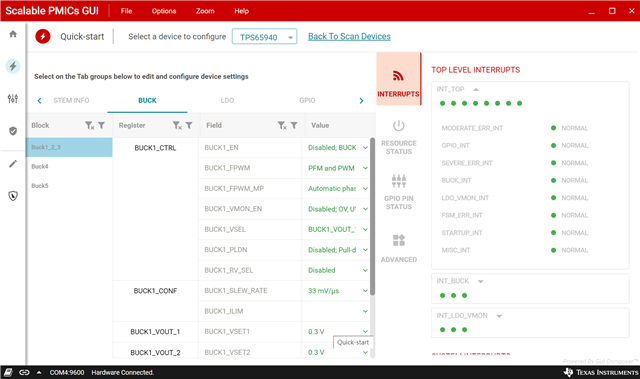Switch to the STEM INFO tab
The width and height of the screenshot is (640, 379).
(71, 100)
